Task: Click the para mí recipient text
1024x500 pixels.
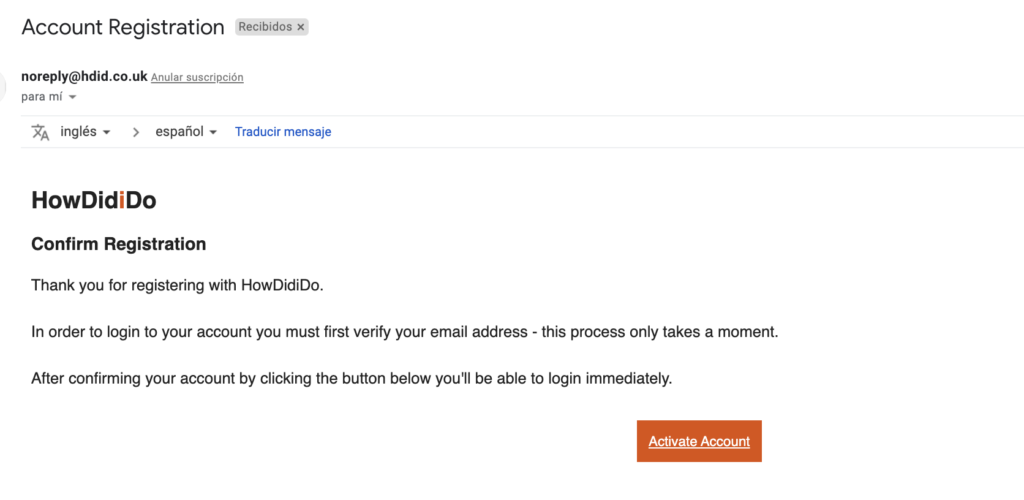Action: point(42,97)
